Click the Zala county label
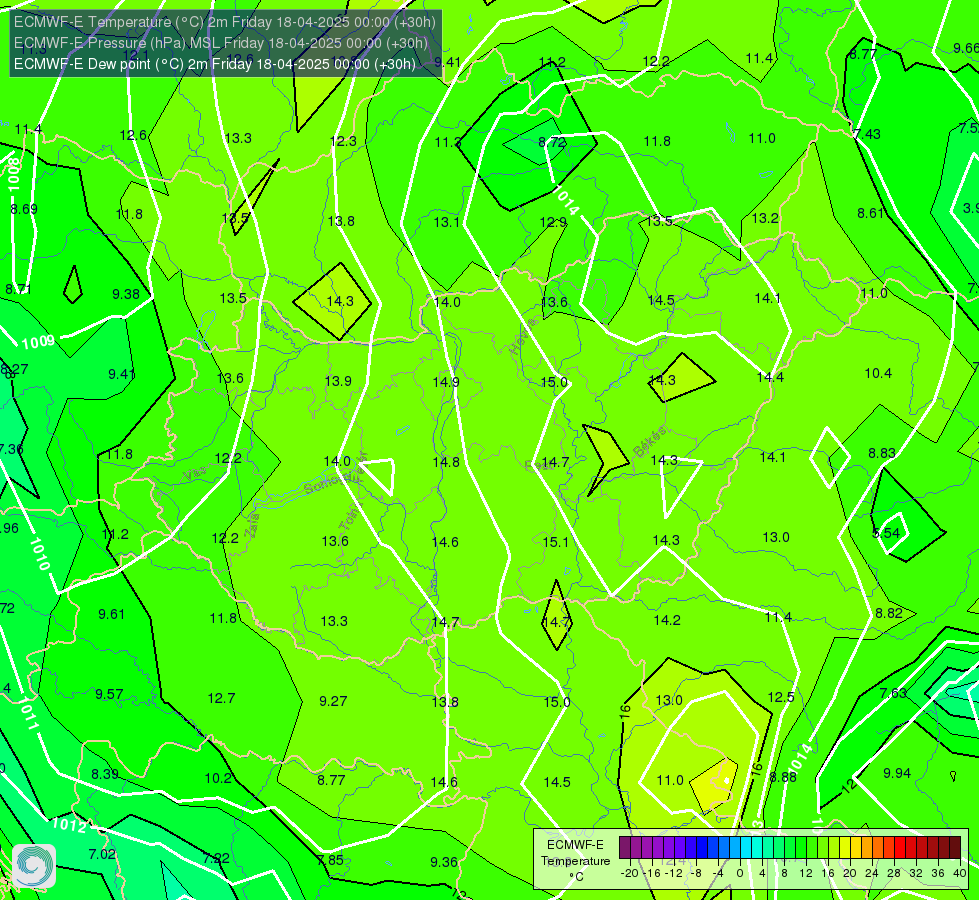 tap(252, 525)
